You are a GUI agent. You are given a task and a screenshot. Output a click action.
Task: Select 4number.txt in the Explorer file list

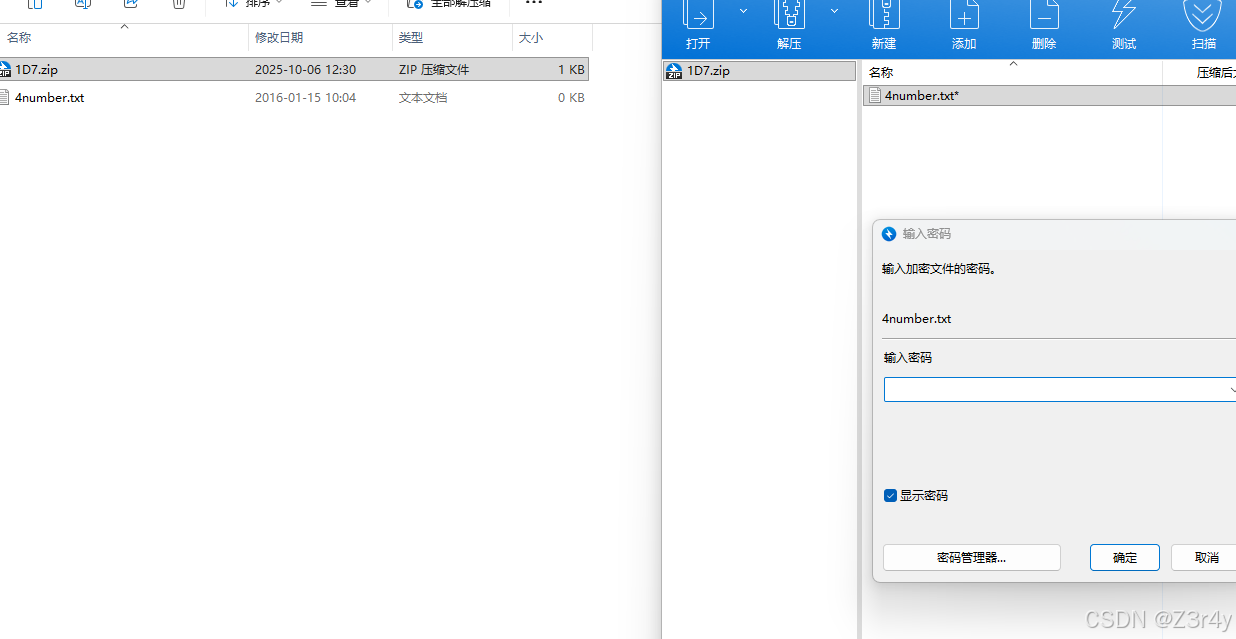coord(294,97)
